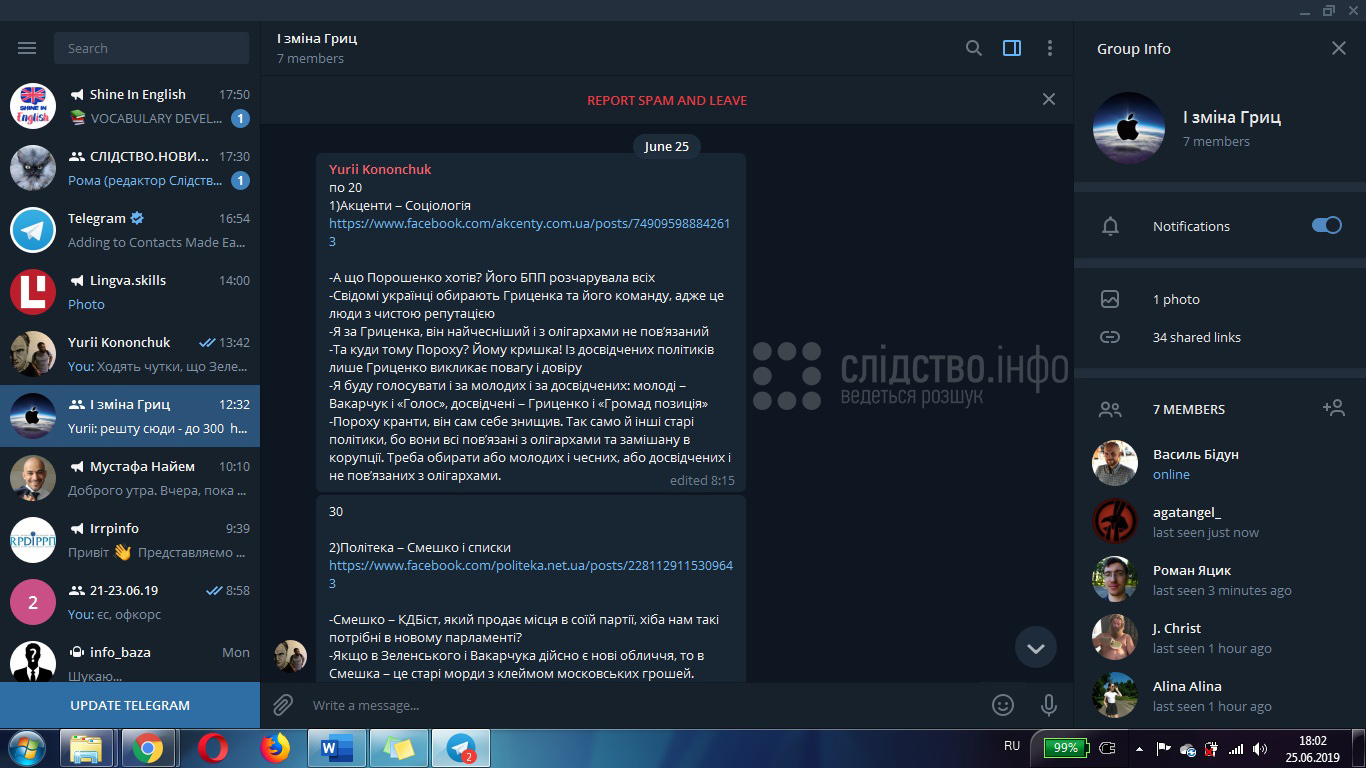This screenshot has height=768, width=1366.
Task: Click the network signal tray icon
Action: [1236, 748]
